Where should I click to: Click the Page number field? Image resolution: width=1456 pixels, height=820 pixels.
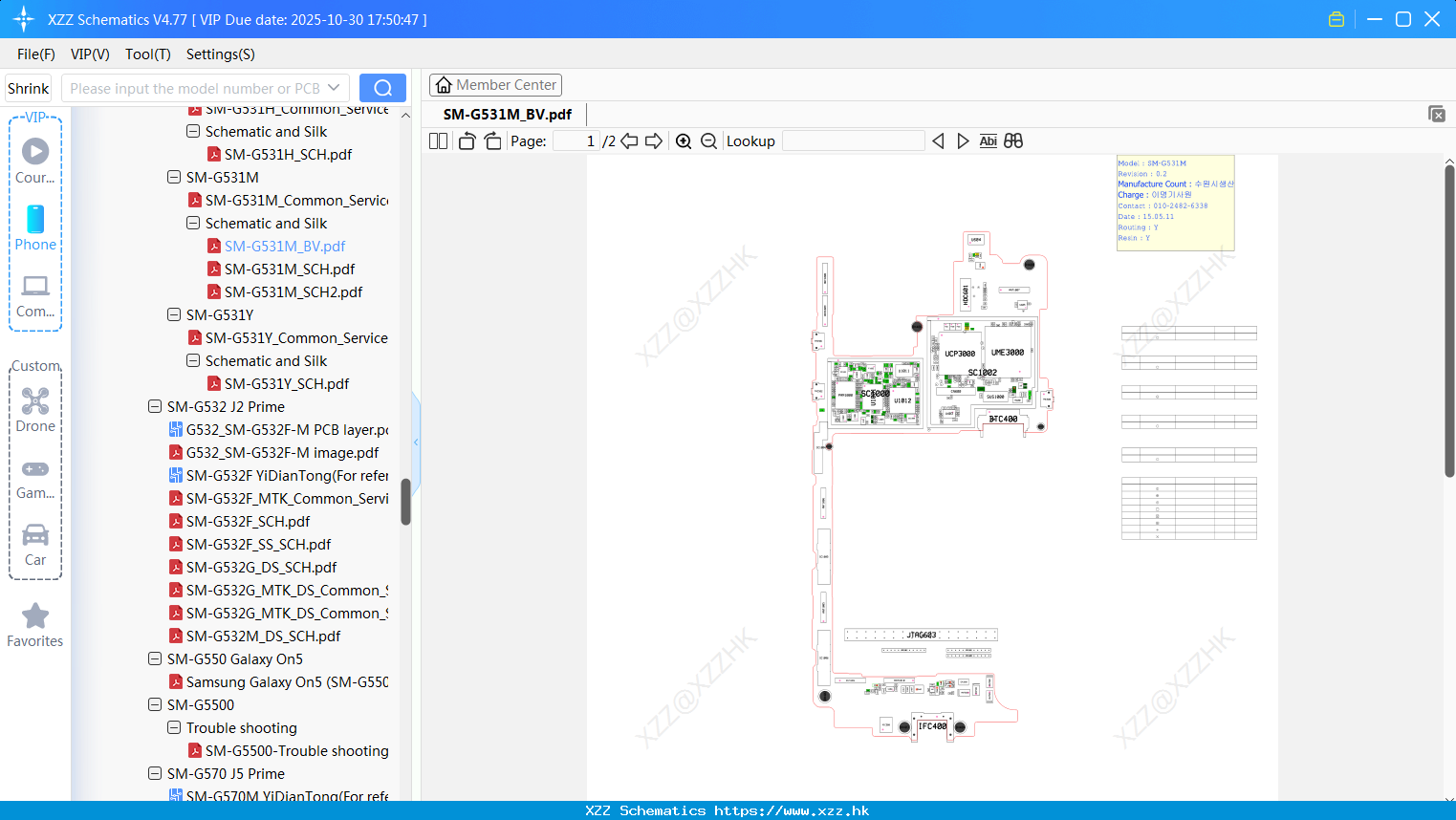[576, 141]
